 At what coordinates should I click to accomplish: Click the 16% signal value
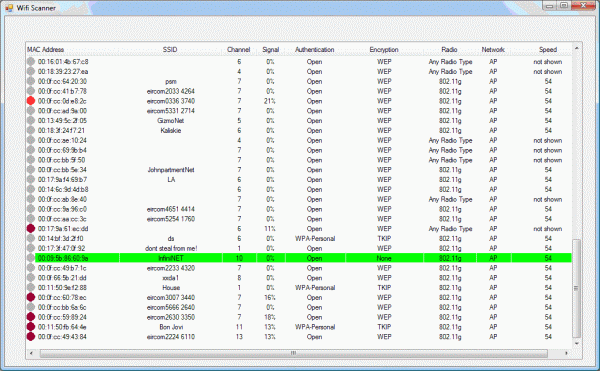point(270,298)
